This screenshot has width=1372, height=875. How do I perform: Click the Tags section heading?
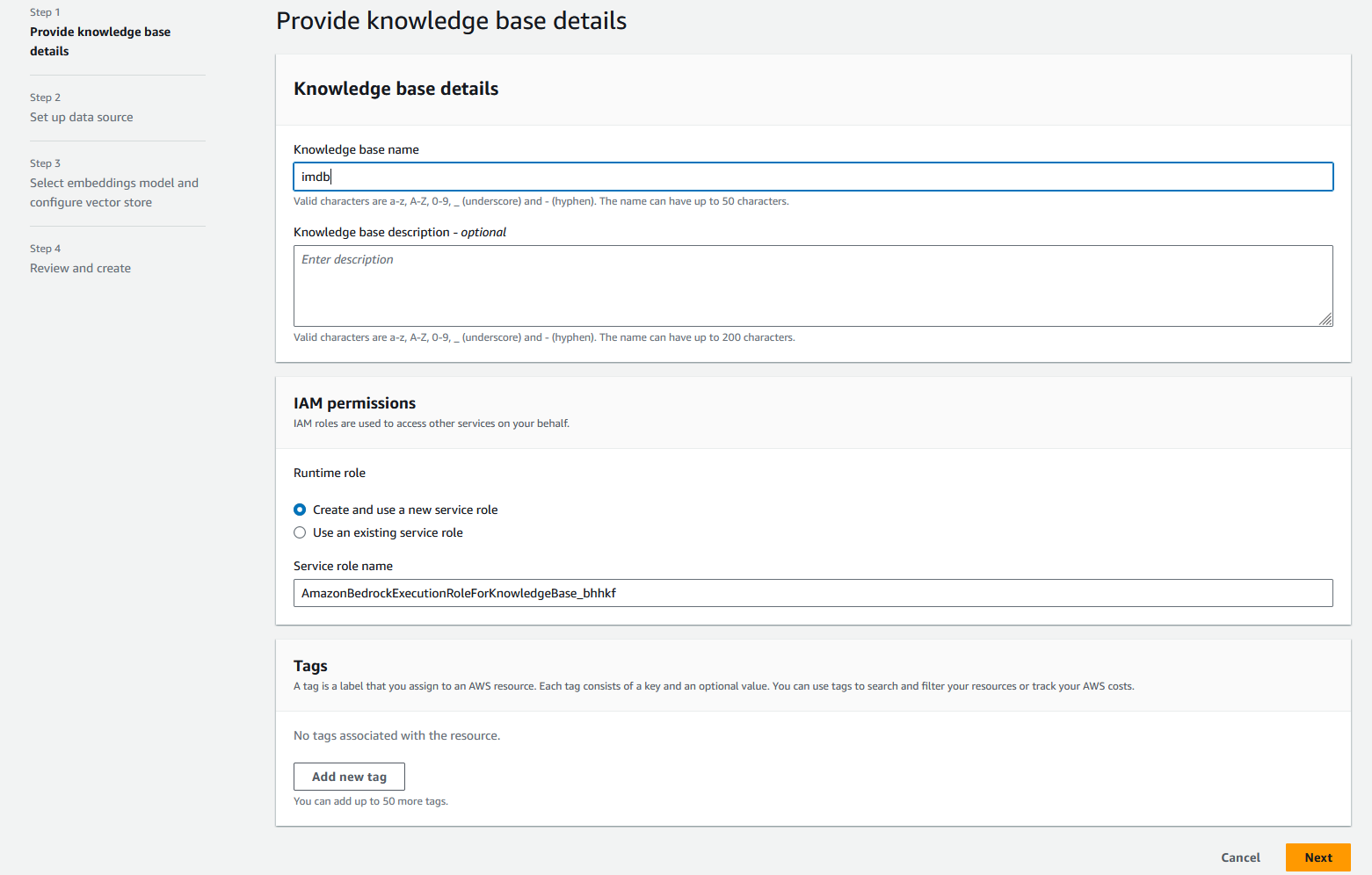(x=310, y=666)
